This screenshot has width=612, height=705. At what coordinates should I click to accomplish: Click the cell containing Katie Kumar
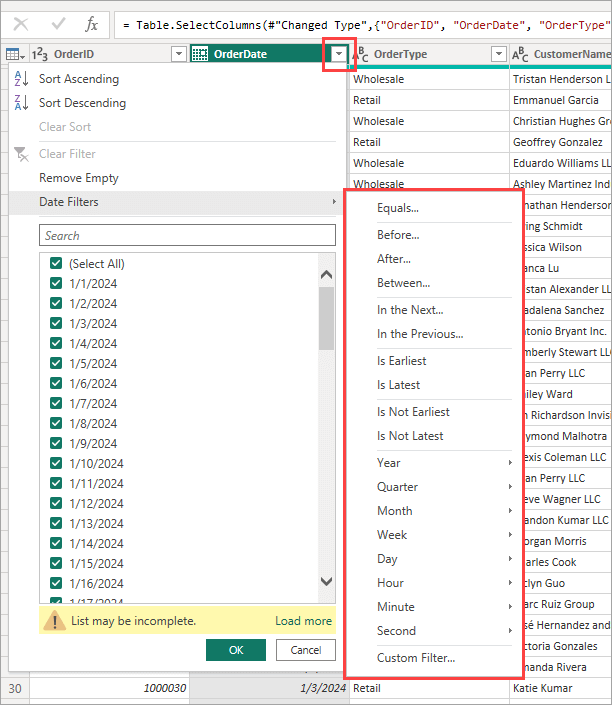click(560, 688)
